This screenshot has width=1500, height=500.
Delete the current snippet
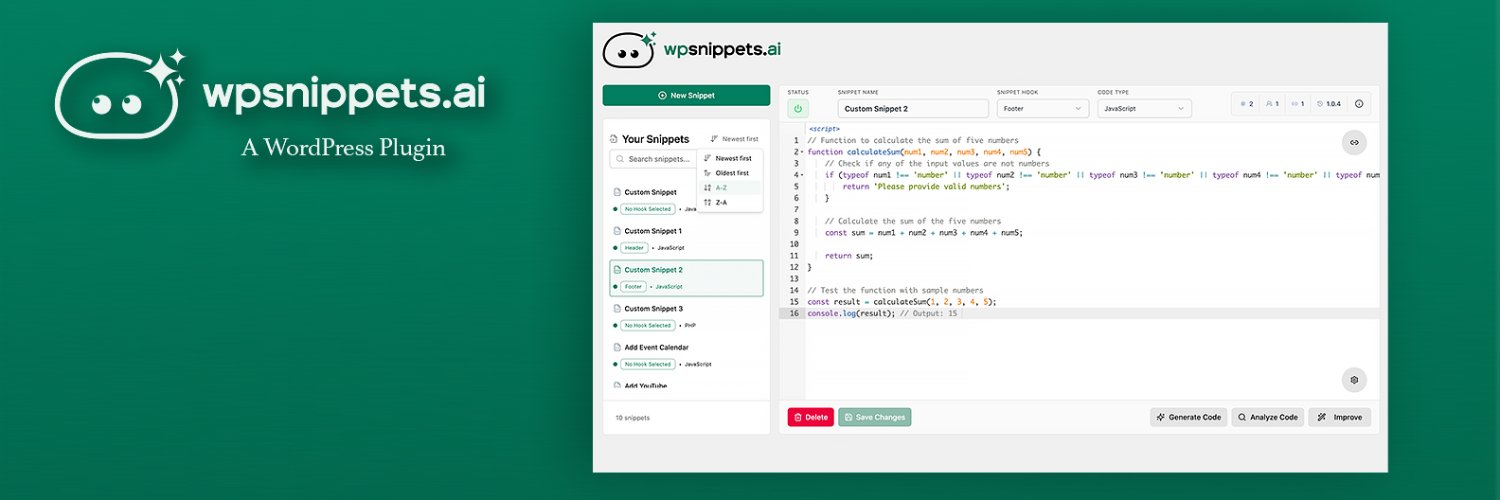click(x=810, y=417)
